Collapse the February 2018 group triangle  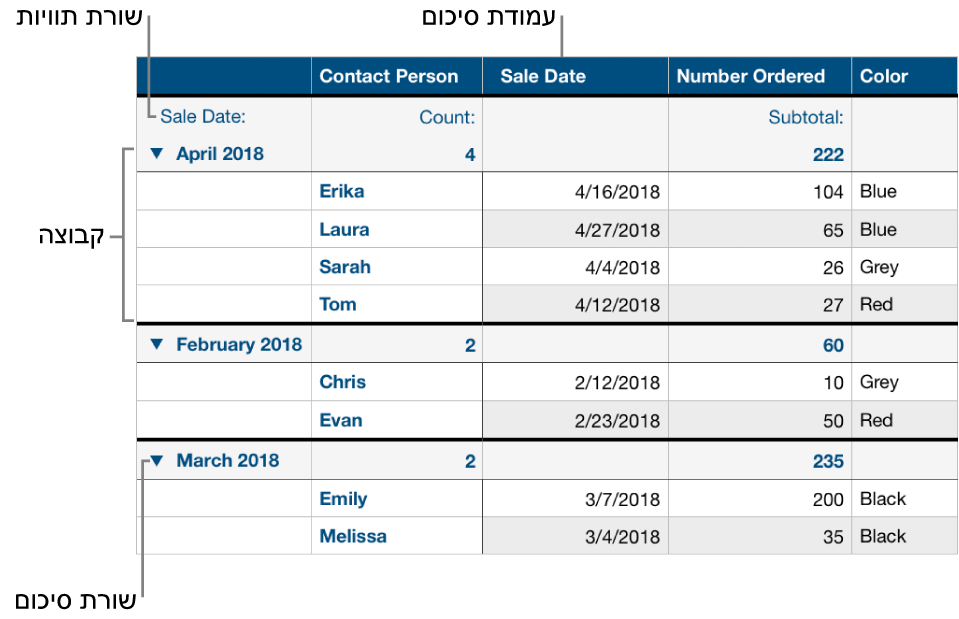click(x=156, y=344)
